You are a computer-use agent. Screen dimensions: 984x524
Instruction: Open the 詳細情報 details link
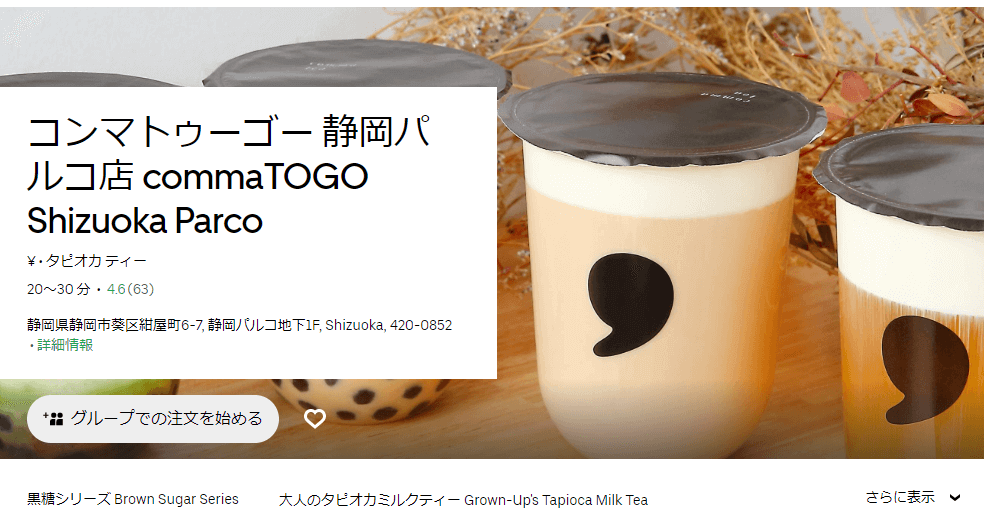pyautogui.click(x=65, y=345)
